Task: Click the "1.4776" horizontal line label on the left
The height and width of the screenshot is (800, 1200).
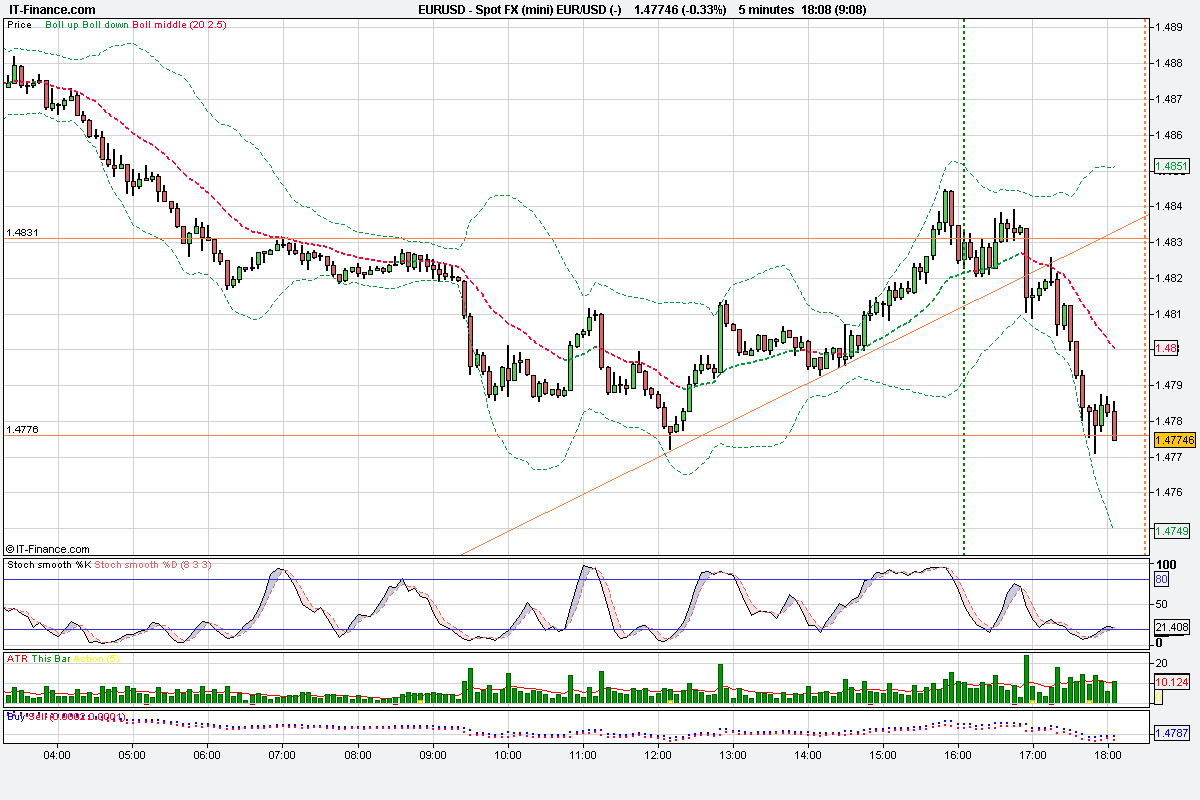Action: click(x=22, y=429)
